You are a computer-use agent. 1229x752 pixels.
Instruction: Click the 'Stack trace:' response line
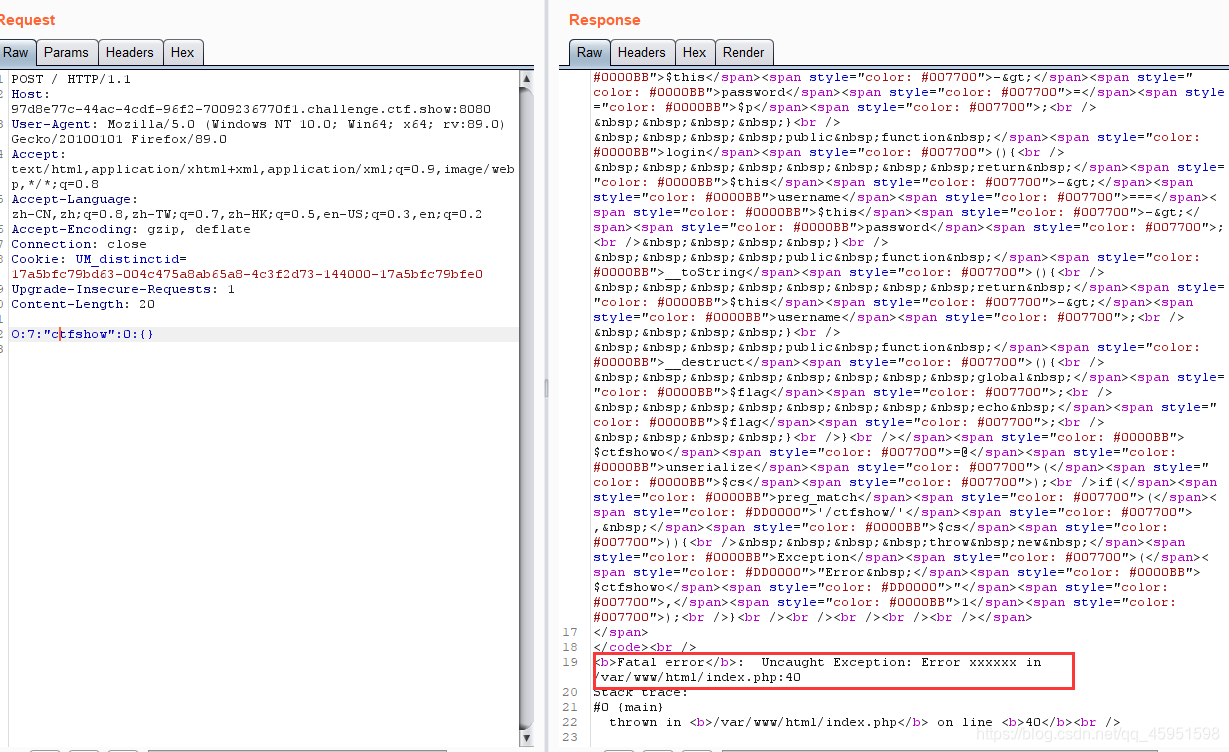640,692
